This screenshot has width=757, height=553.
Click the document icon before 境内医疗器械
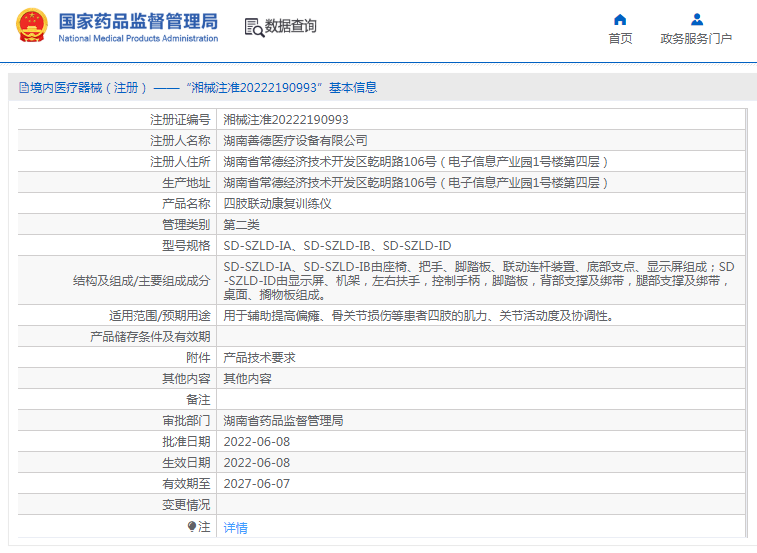[24, 87]
